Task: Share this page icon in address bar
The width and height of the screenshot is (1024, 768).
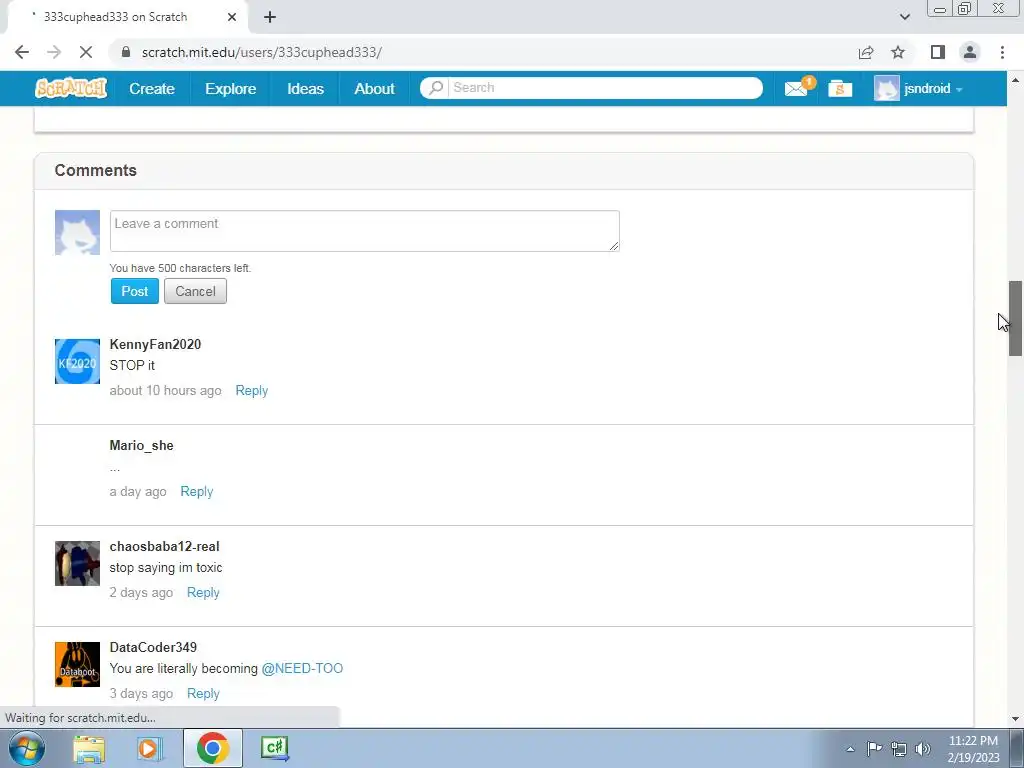Action: click(x=866, y=52)
